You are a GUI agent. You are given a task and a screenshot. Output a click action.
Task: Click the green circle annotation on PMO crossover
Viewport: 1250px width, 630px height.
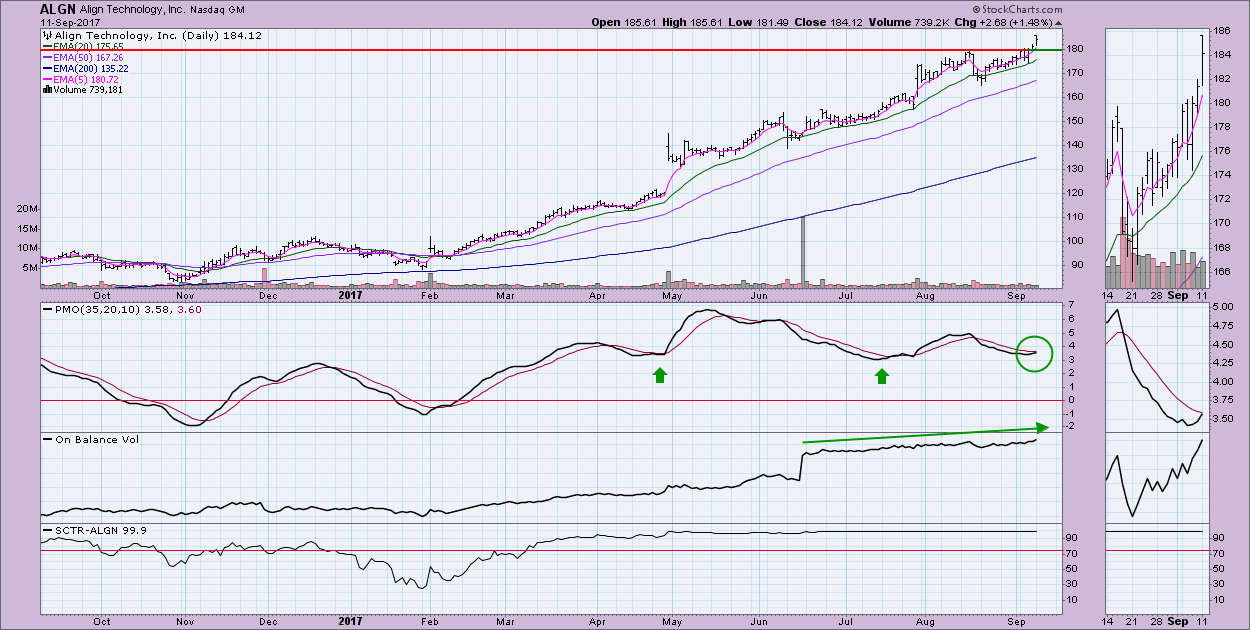(x=1034, y=351)
